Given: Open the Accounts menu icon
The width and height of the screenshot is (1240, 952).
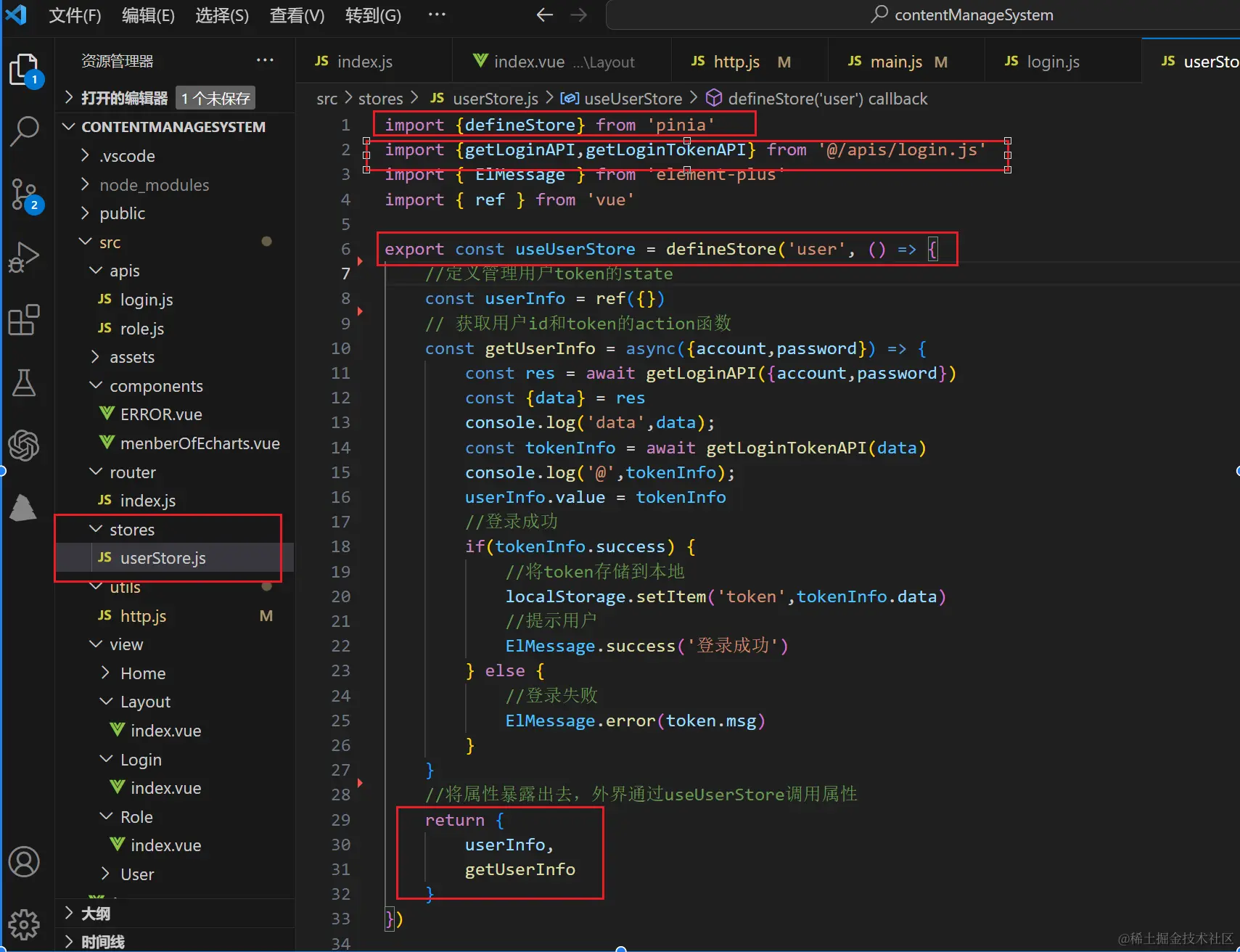Looking at the screenshot, I should point(24,862).
